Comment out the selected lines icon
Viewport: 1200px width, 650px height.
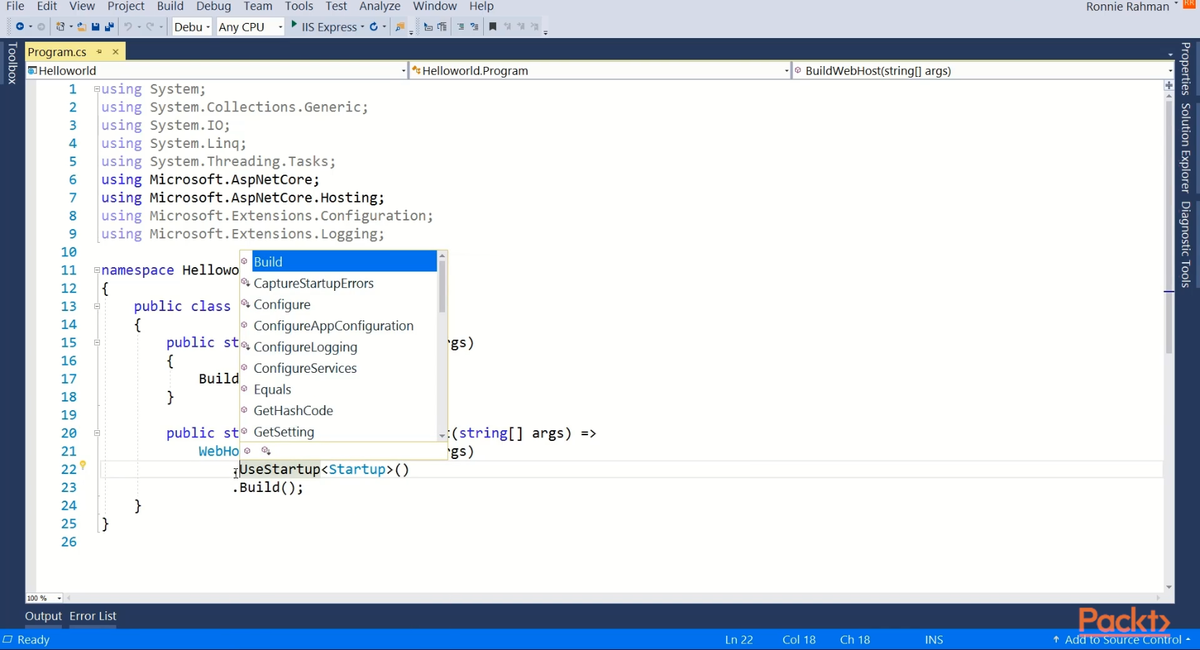click(461, 27)
